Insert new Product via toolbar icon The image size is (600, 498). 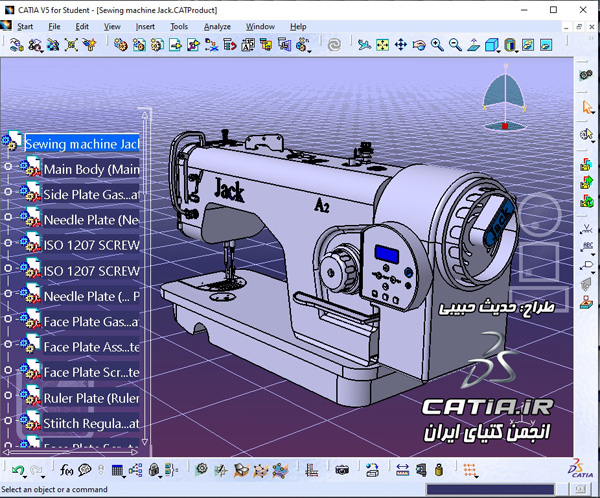(x=139, y=45)
